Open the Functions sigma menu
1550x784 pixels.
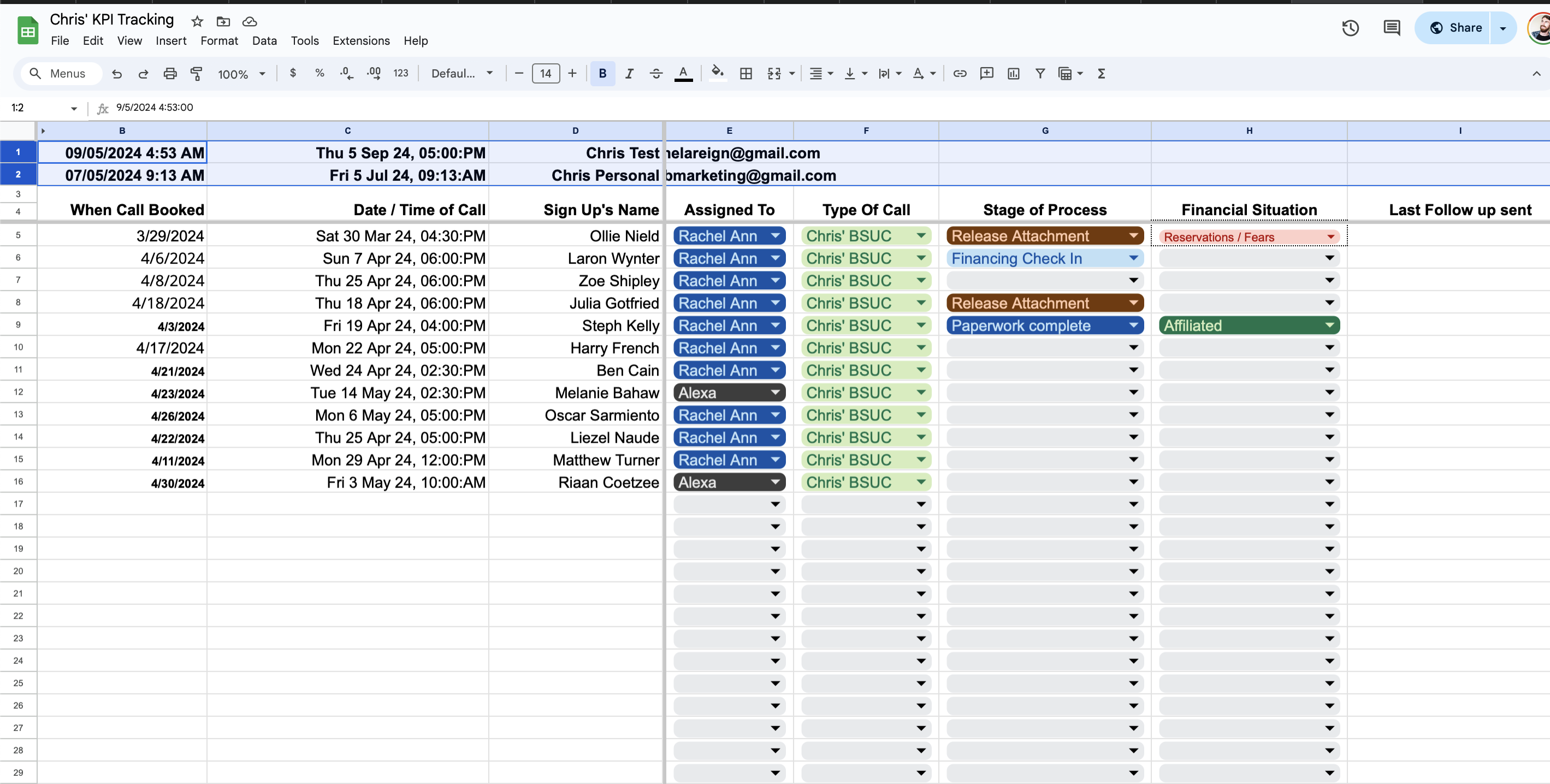point(1101,73)
